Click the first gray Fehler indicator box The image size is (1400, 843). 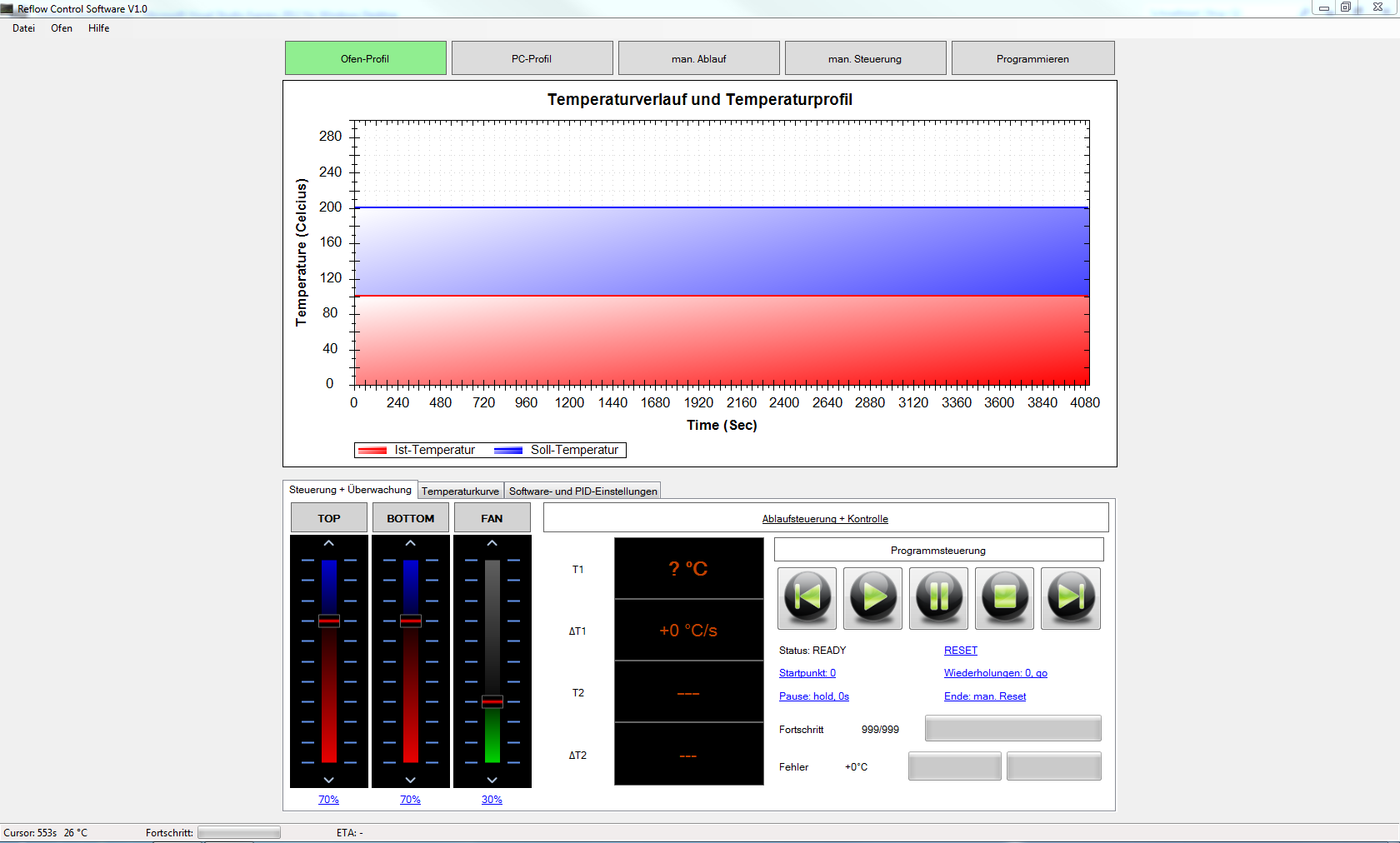coord(955,766)
